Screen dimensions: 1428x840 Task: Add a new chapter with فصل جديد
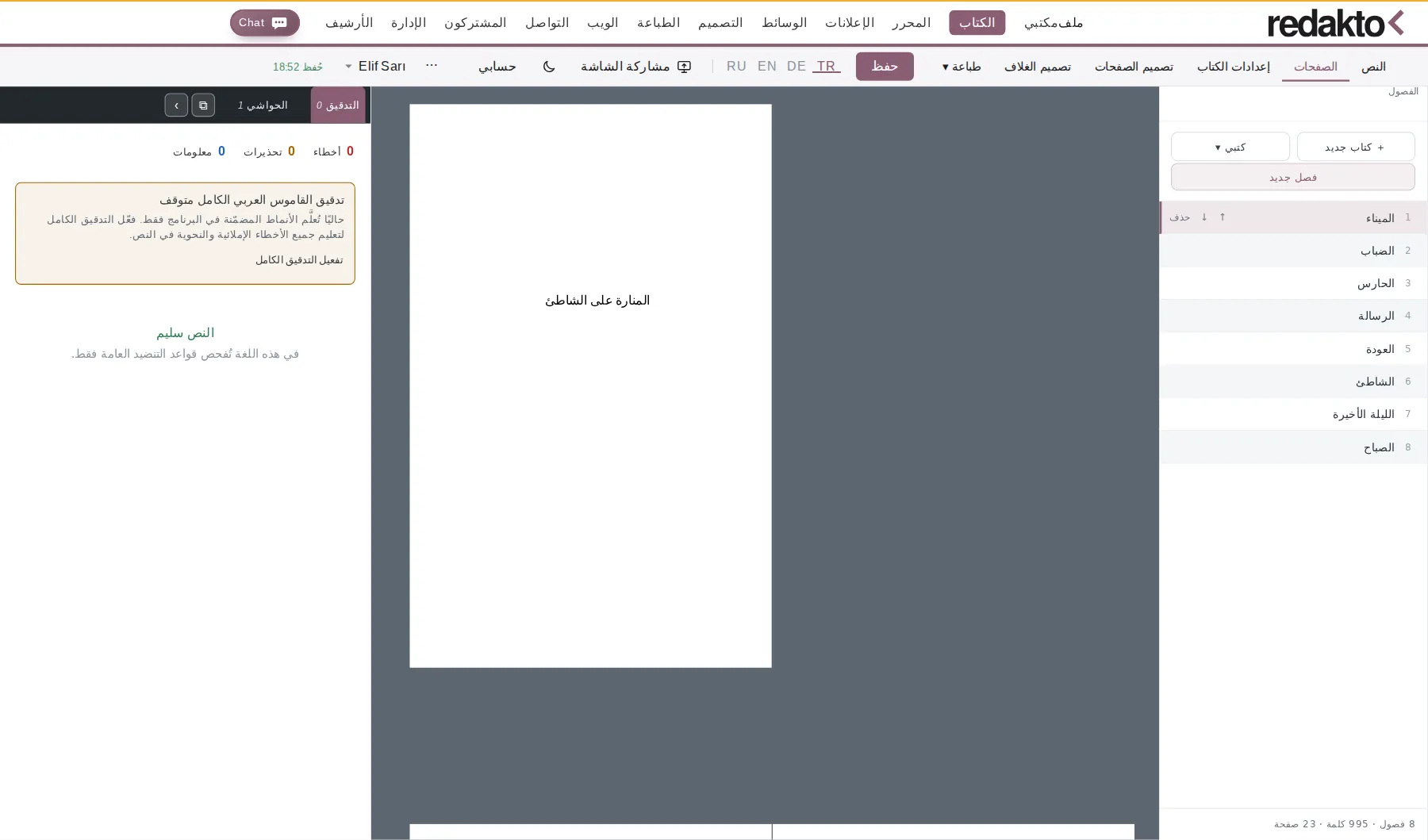[x=1293, y=177]
